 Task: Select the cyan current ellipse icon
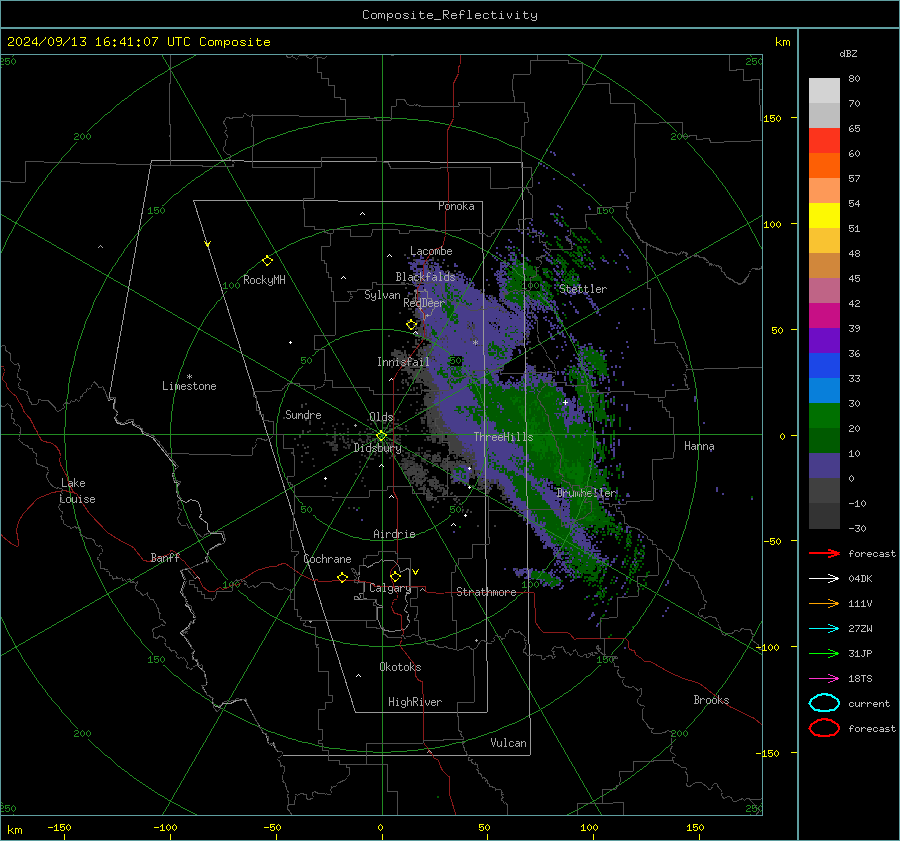pyautogui.click(x=824, y=703)
